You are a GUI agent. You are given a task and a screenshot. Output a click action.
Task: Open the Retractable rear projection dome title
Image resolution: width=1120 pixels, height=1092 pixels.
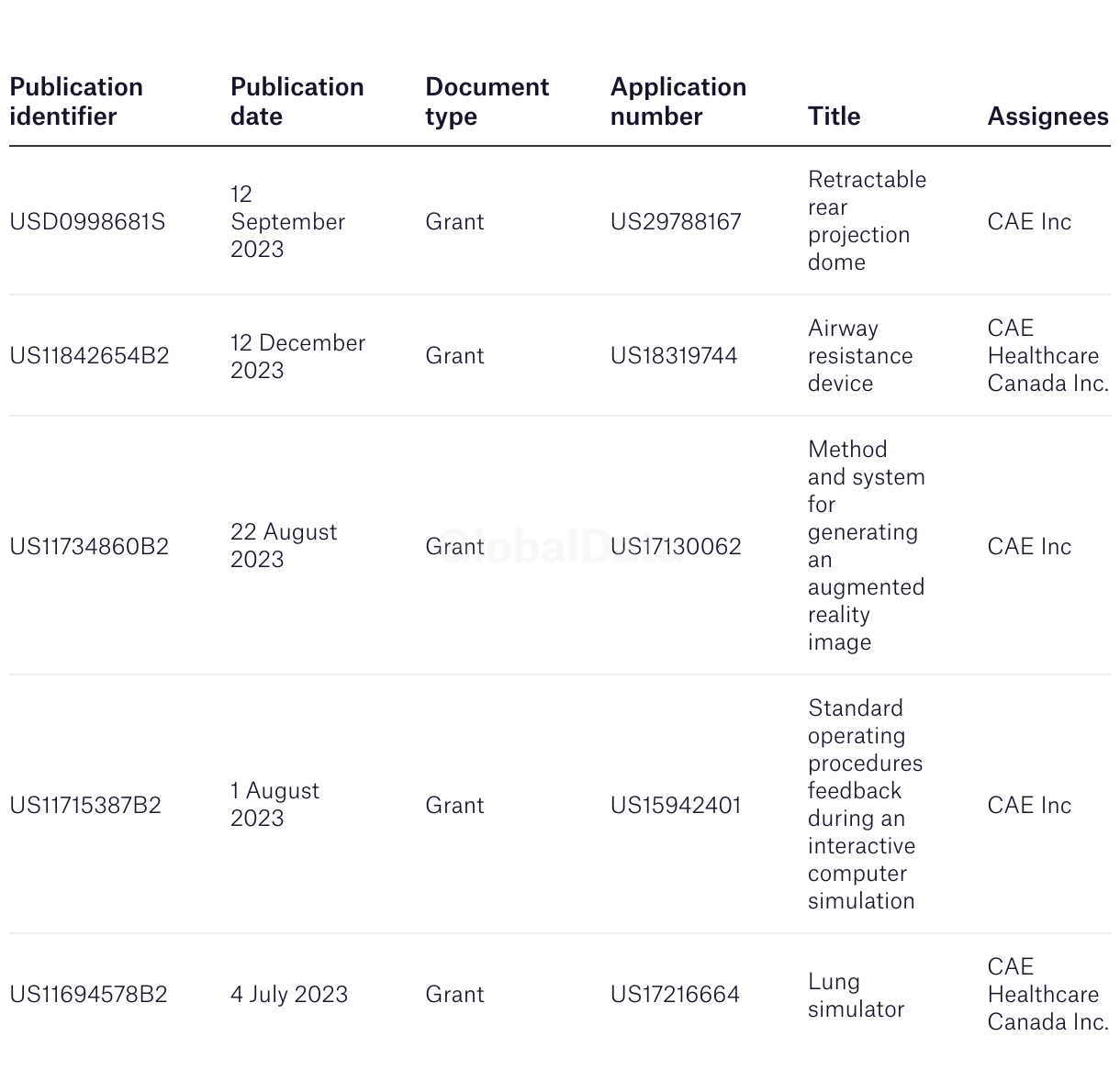868,221
